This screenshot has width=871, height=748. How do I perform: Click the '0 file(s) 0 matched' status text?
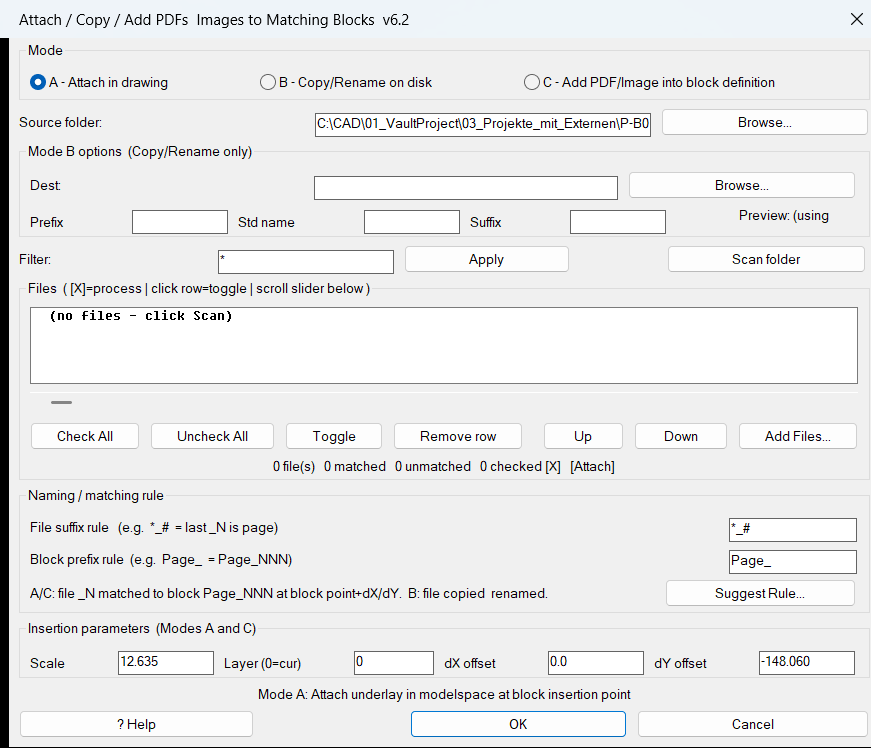[329, 466]
